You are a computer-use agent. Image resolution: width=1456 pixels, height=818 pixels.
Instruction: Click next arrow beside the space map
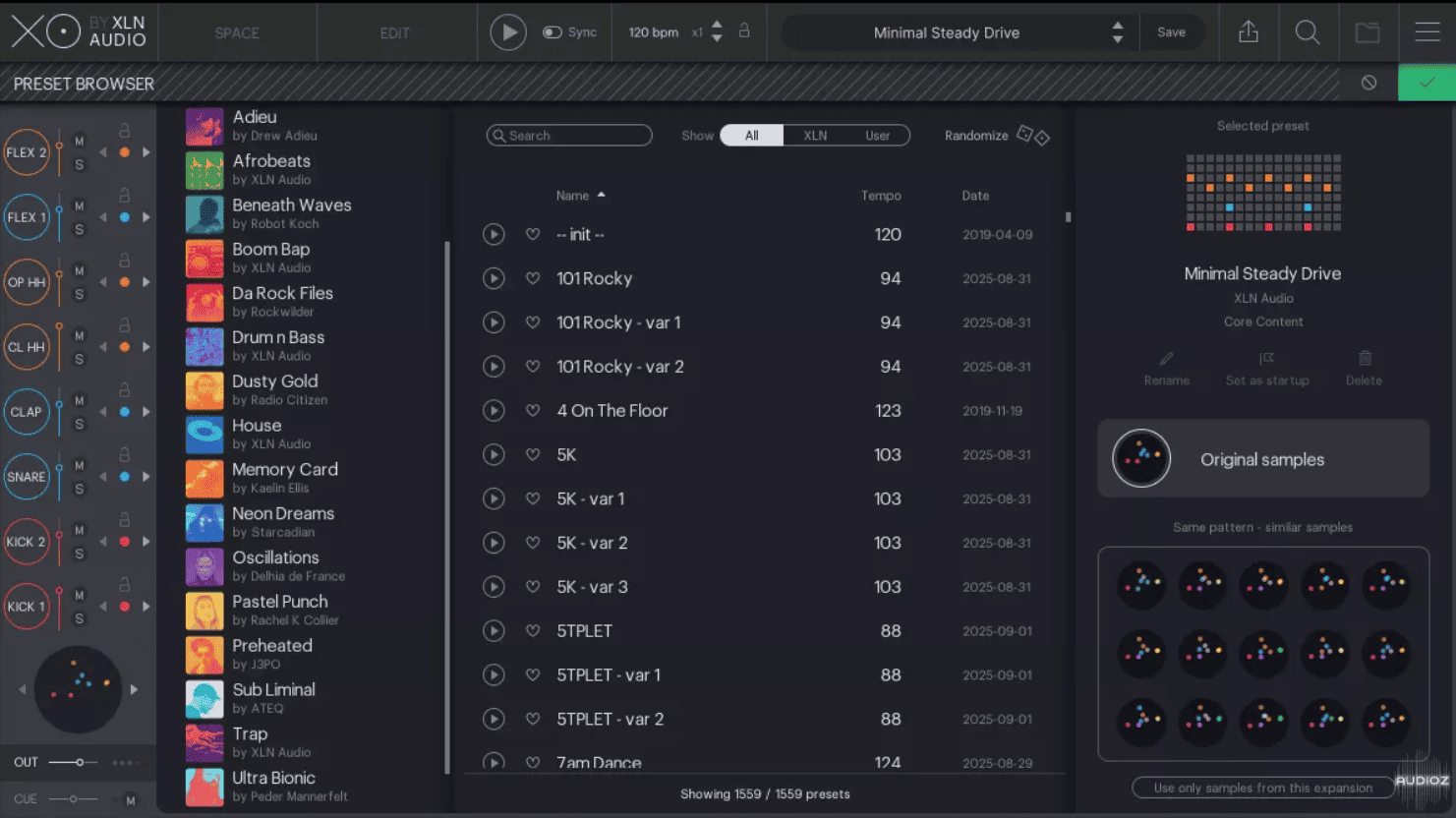point(135,689)
